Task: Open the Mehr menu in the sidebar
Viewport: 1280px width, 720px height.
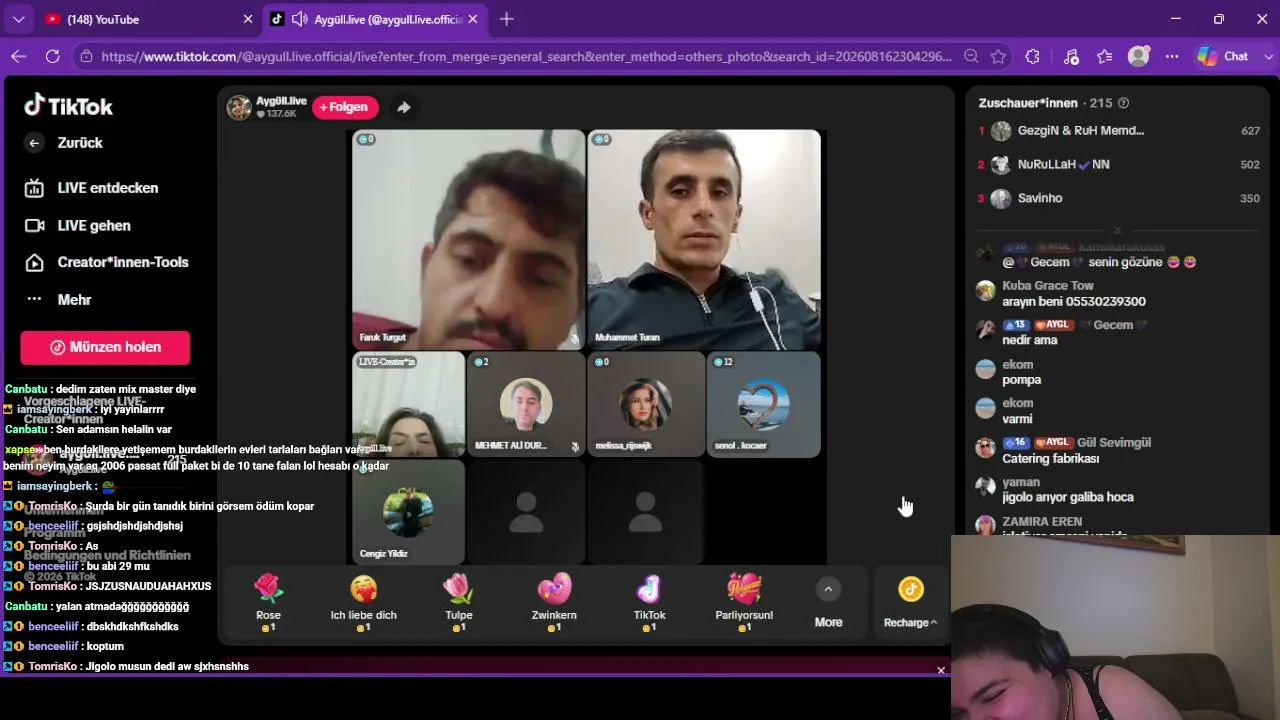Action: click(x=58, y=300)
